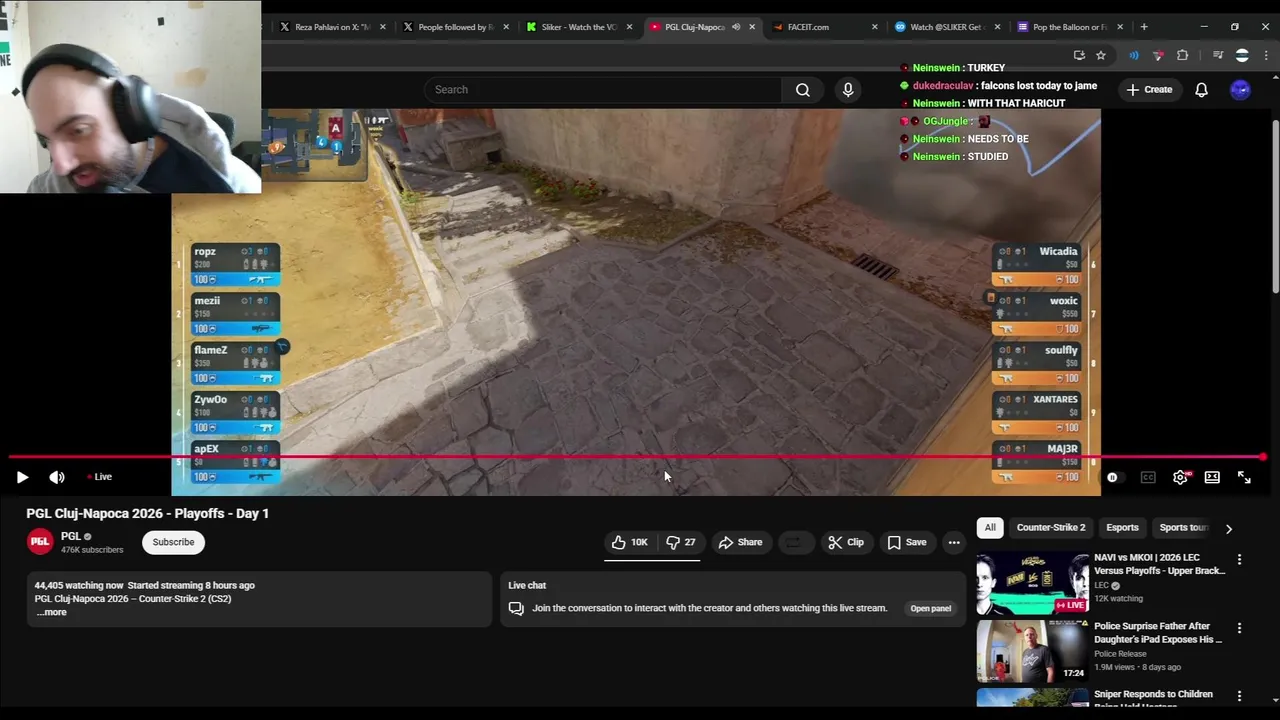The image size is (1280, 720).
Task: Bookmark this page with the star icon
Action: 1101,55
